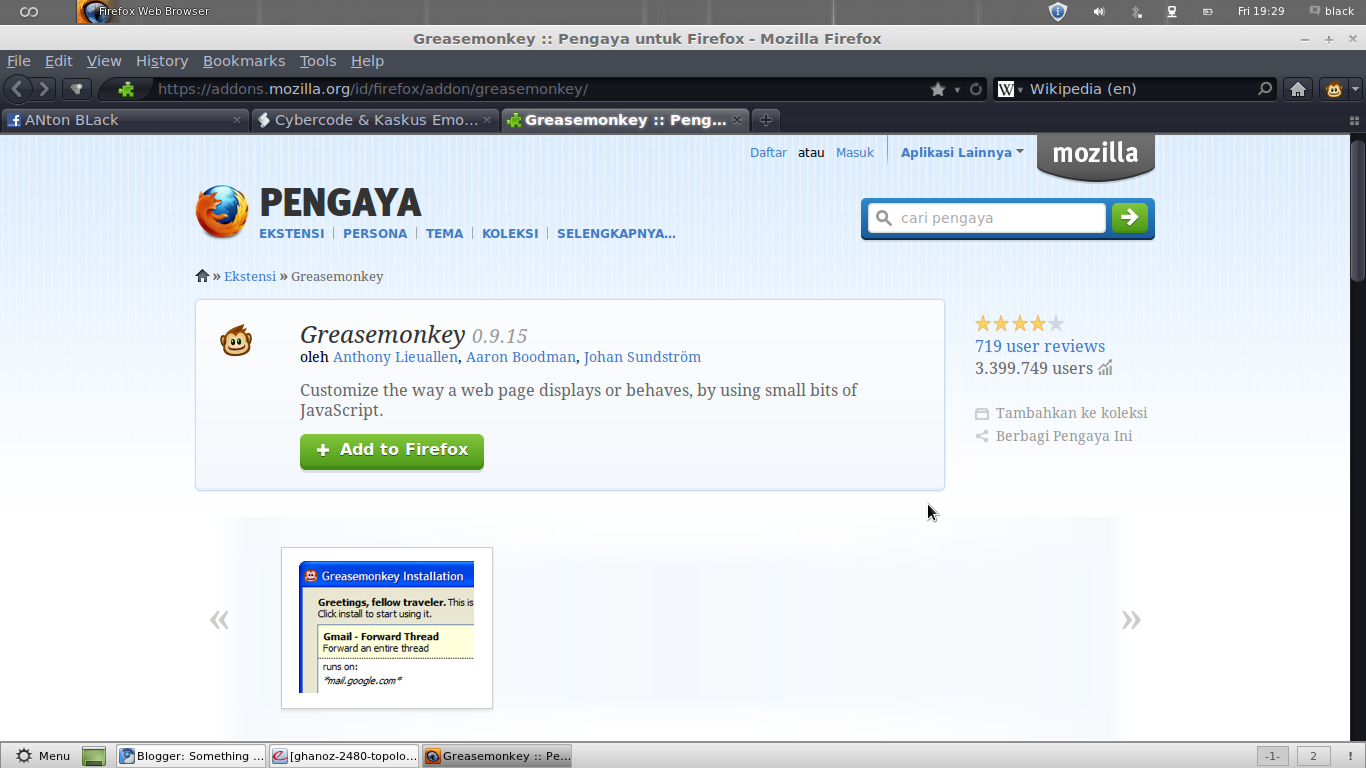Go to next screenshot with » arrow
The height and width of the screenshot is (768, 1366).
pos(1131,619)
